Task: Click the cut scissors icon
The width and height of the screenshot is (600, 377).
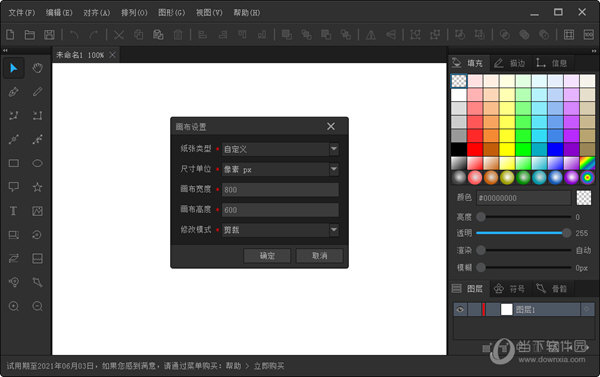Action: pyautogui.click(x=119, y=35)
